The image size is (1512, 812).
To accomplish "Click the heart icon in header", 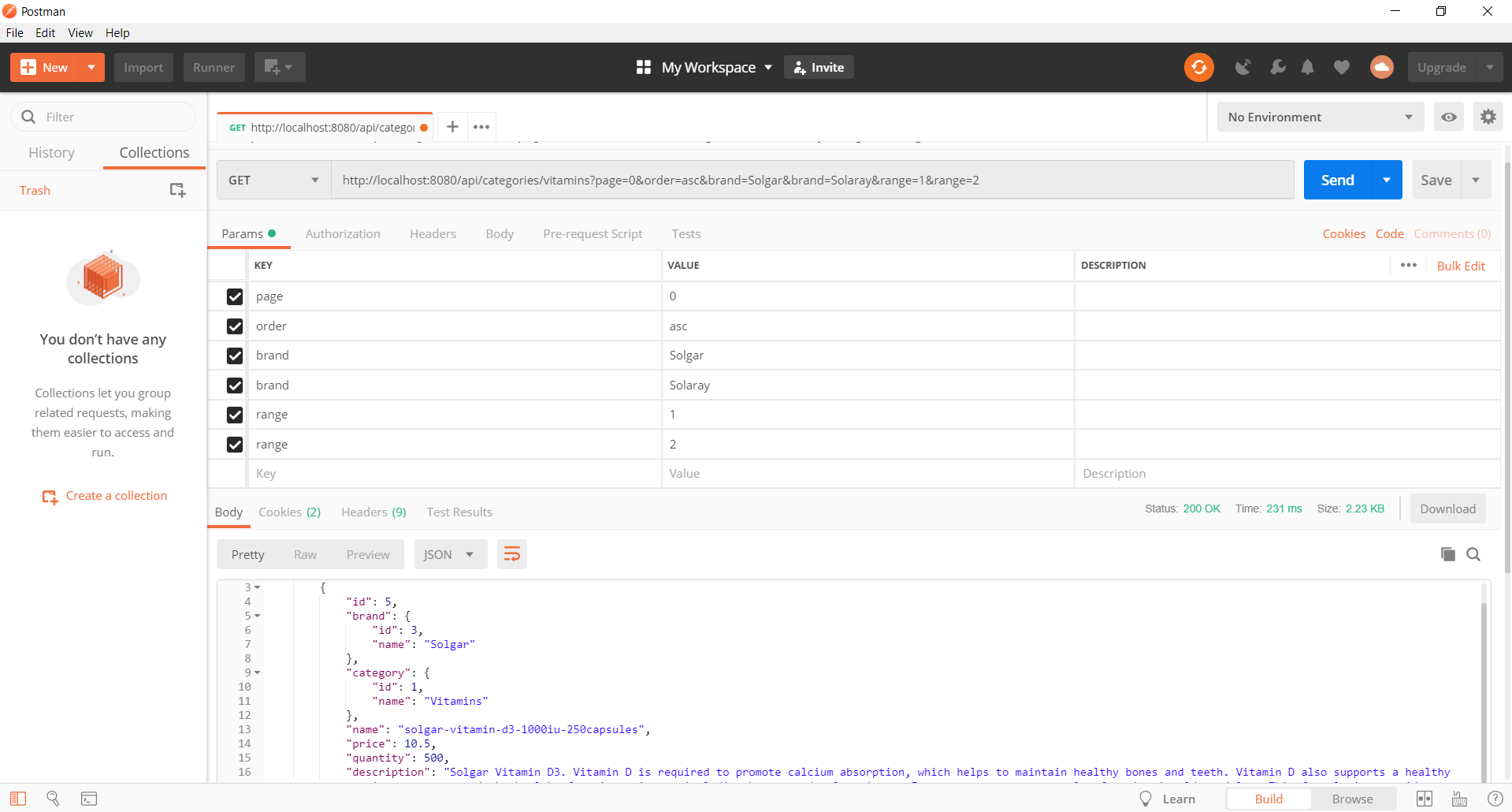I will [x=1341, y=67].
